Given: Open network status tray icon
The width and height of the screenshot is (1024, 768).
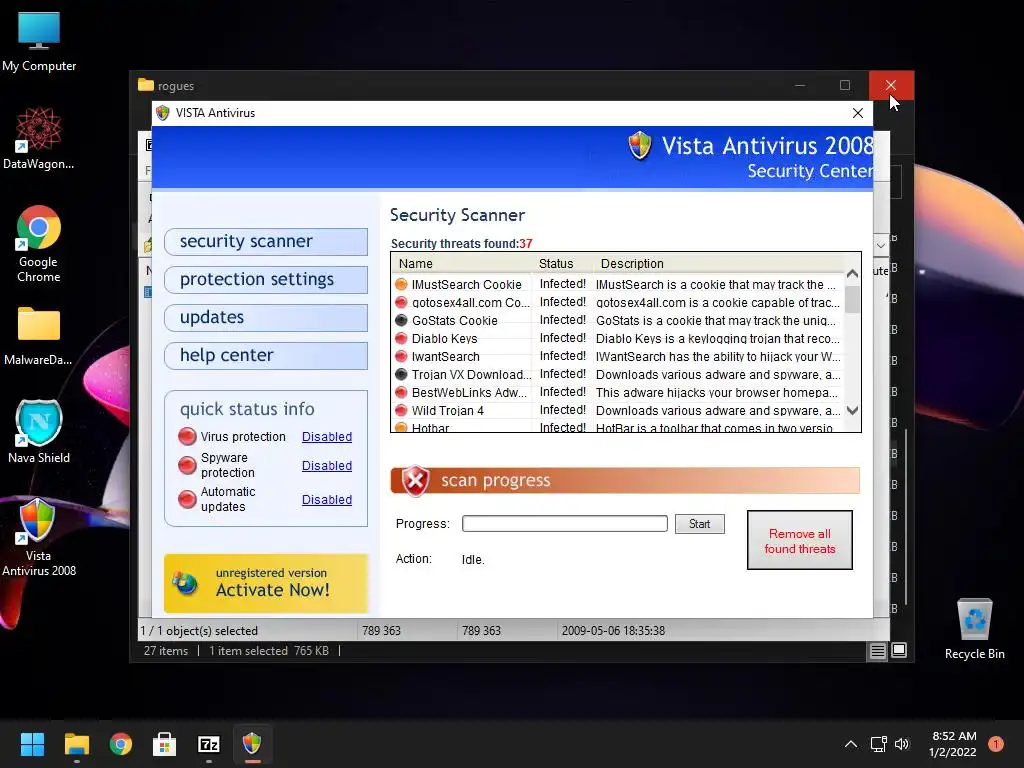Looking at the screenshot, I should 878,744.
